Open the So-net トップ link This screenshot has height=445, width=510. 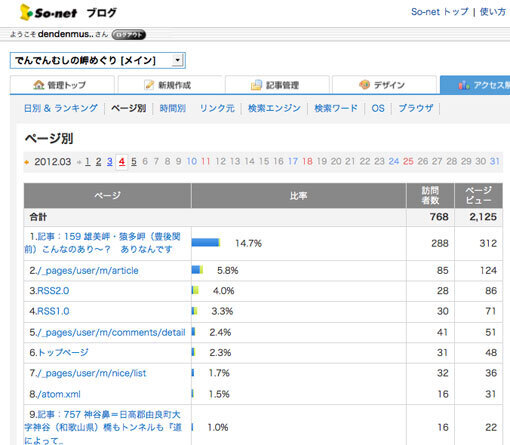click(440, 12)
